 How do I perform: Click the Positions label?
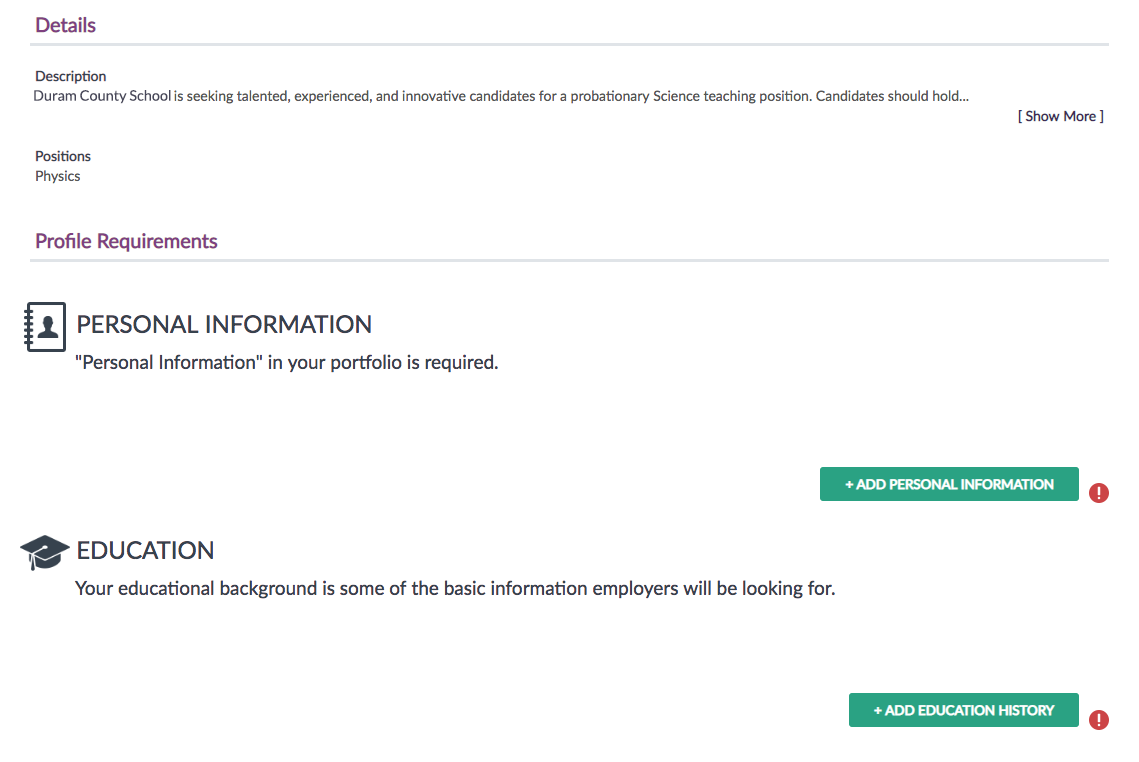click(x=62, y=156)
